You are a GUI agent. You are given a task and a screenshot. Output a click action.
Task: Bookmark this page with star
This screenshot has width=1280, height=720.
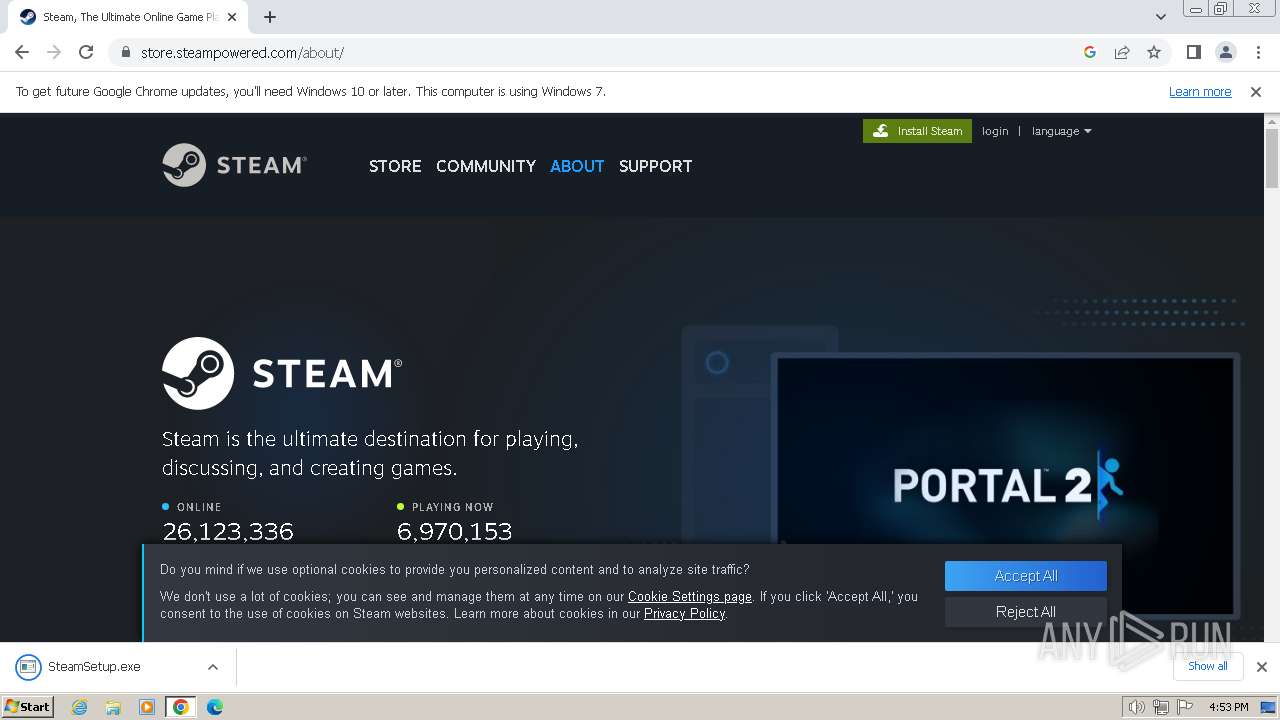tap(1154, 52)
